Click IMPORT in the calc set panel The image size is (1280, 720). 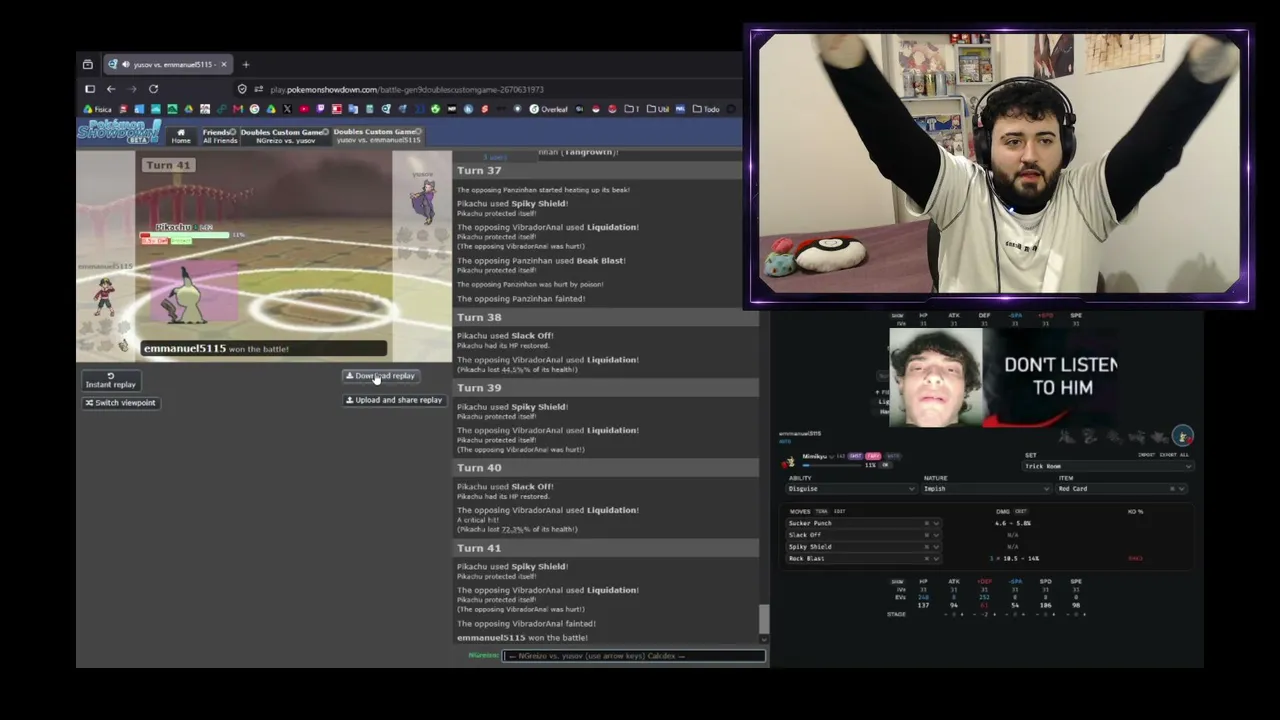1147,455
